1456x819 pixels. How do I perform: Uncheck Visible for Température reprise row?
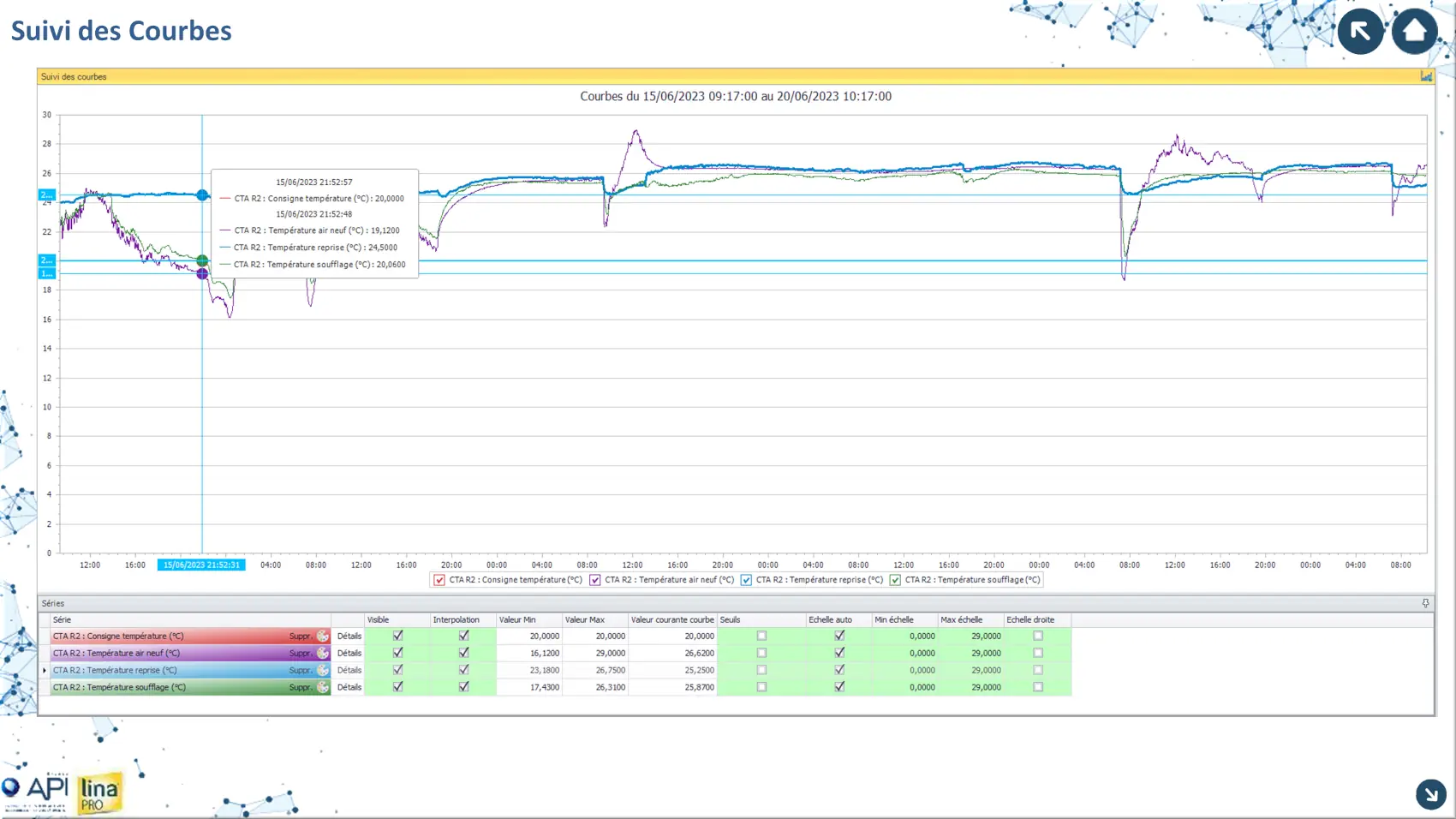[397, 670]
